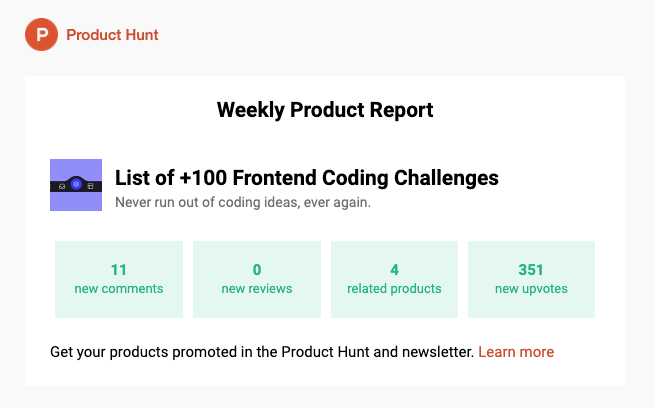Image resolution: width=655 pixels, height=408 pixels.
Task: Click the 'Never run out of coding ideas' tagline
Action: (243, 203)
